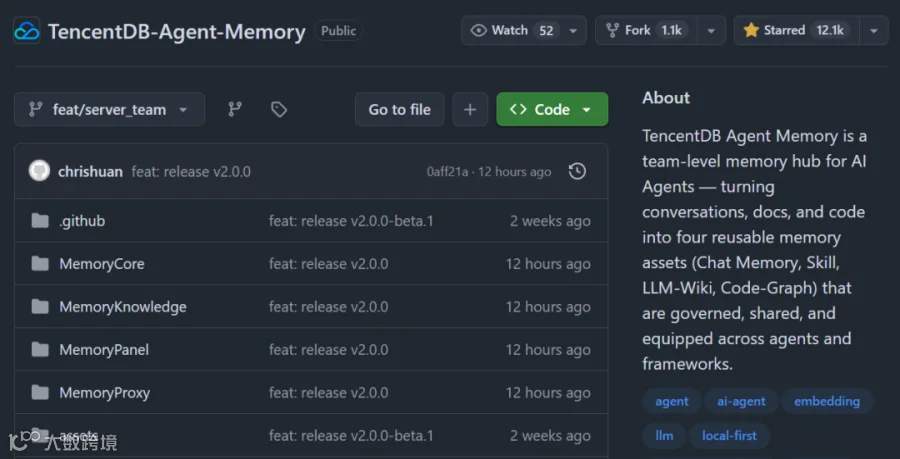Select the local-first topic tag
The width and height of the screenshot is (900, 459).
tap(729, 435)
